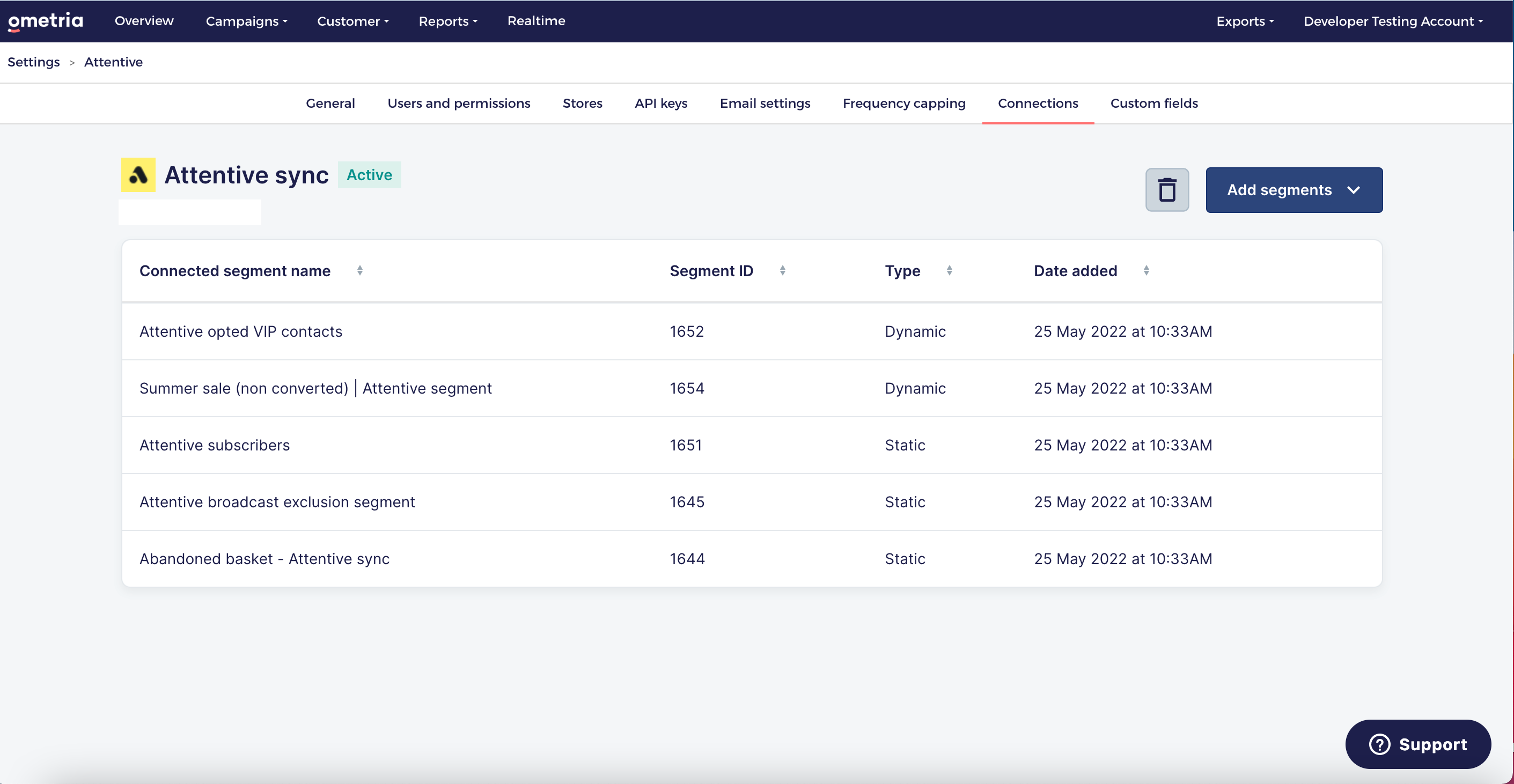The width and height of the screenshot is (1514, 784).
Task: Select Summer sale (non converted) segment row
Action: [752, 388]
